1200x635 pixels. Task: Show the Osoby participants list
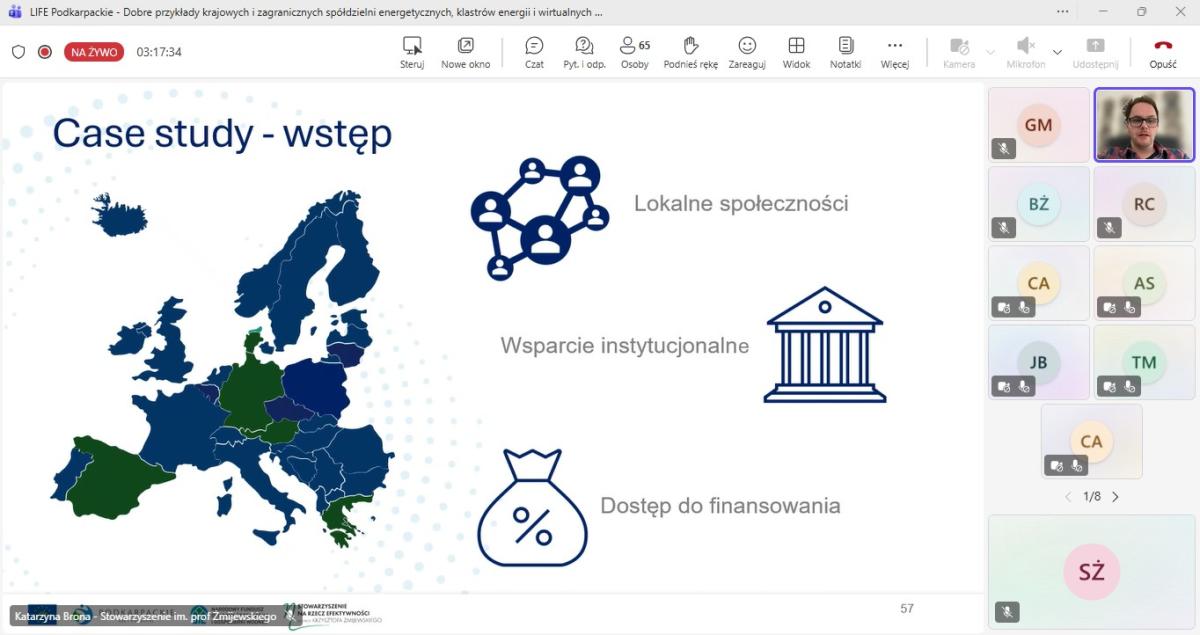634,52
